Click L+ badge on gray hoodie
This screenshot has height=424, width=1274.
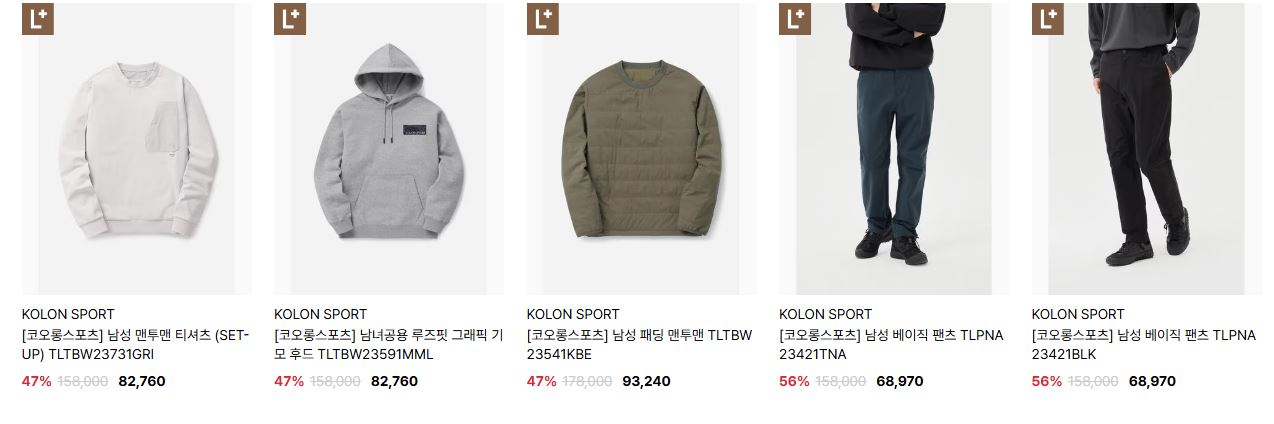290,19
